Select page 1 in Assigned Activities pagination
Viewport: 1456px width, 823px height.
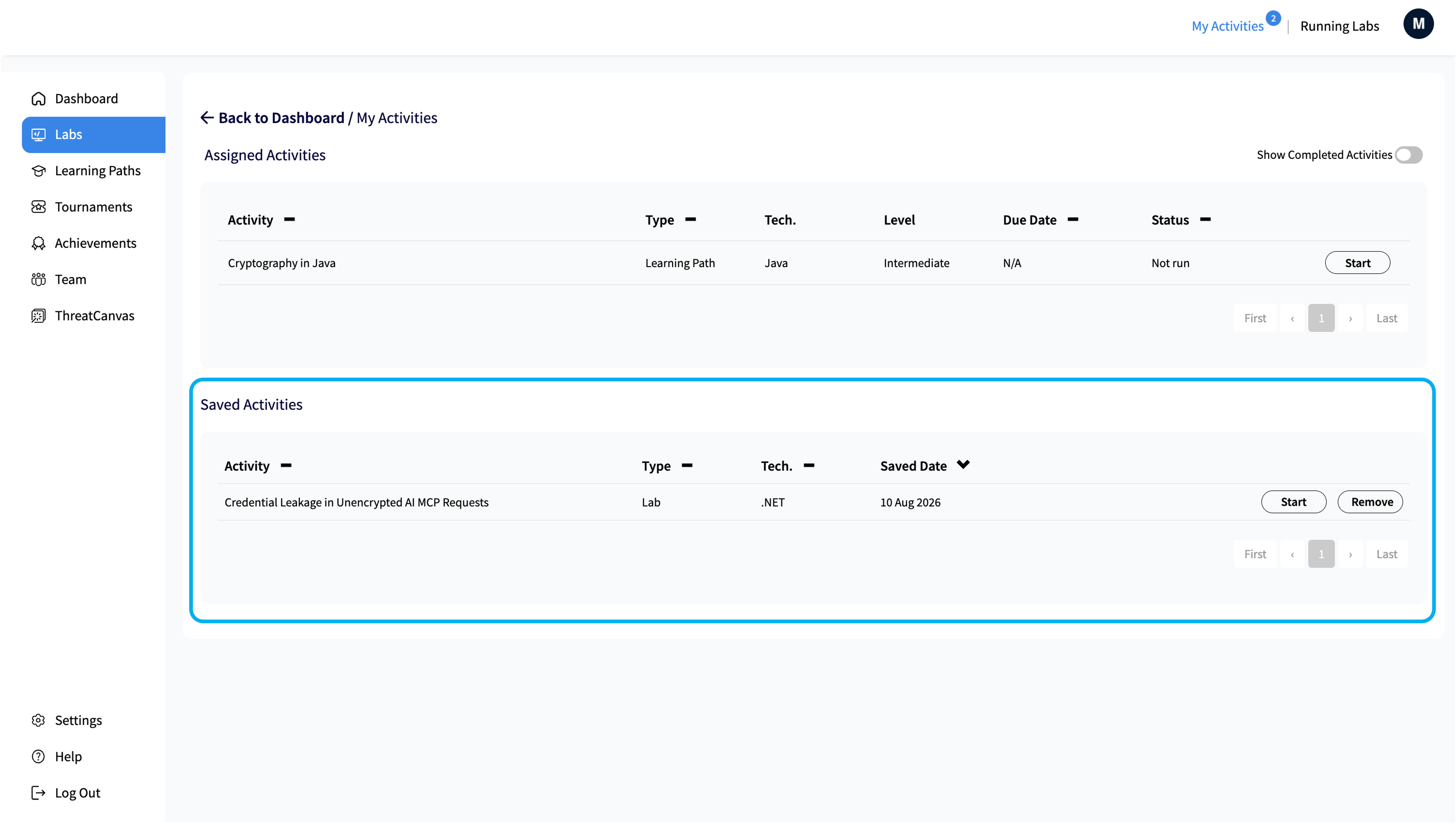pyautogui.click(x=1321, y=318)
